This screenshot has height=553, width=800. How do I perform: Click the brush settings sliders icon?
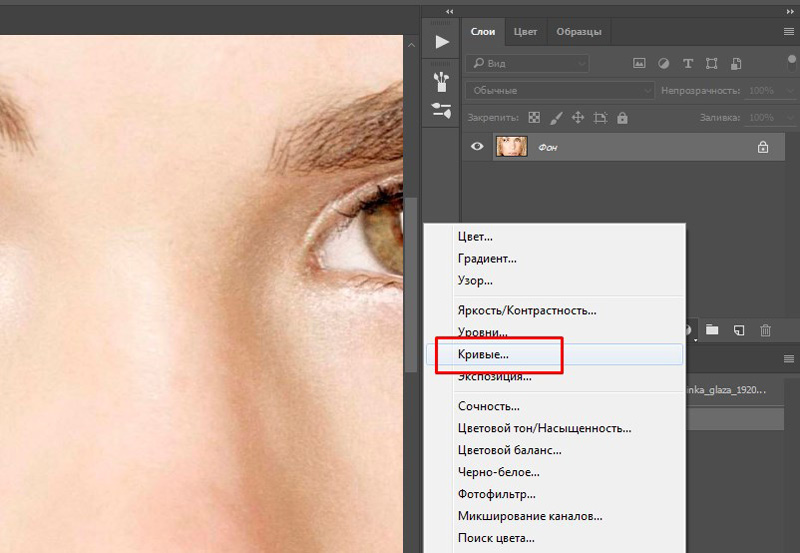click(x=441, y=110)
